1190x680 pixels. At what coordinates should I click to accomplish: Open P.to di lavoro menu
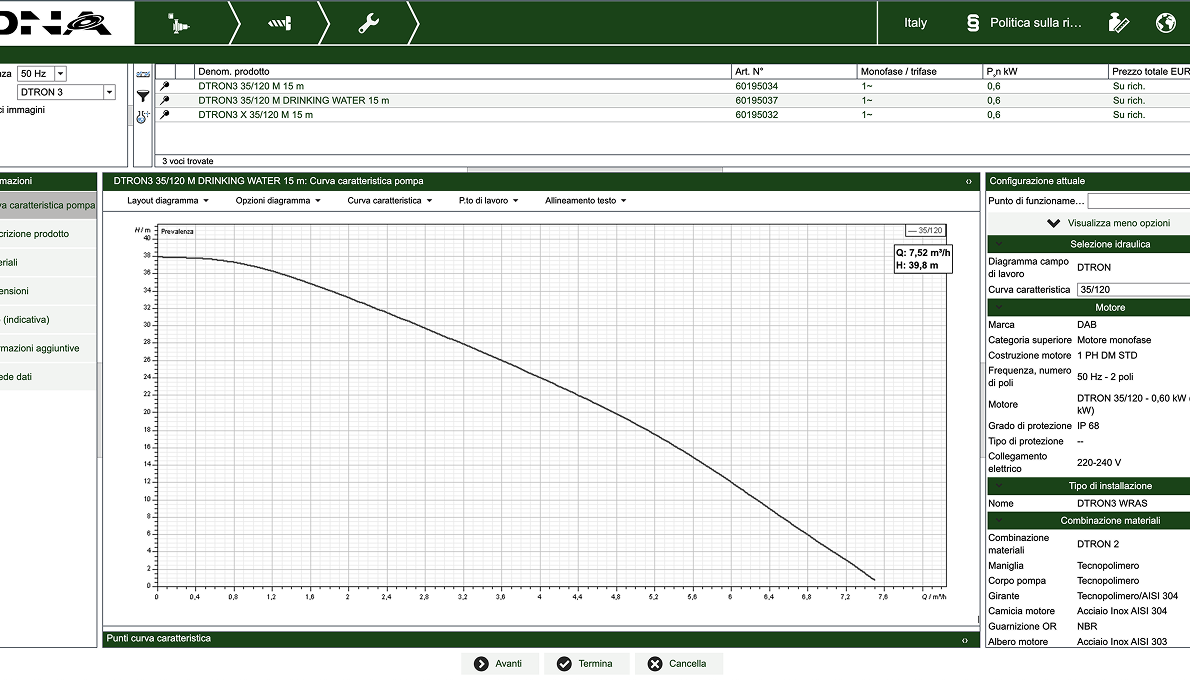click(x=489, y=200)
